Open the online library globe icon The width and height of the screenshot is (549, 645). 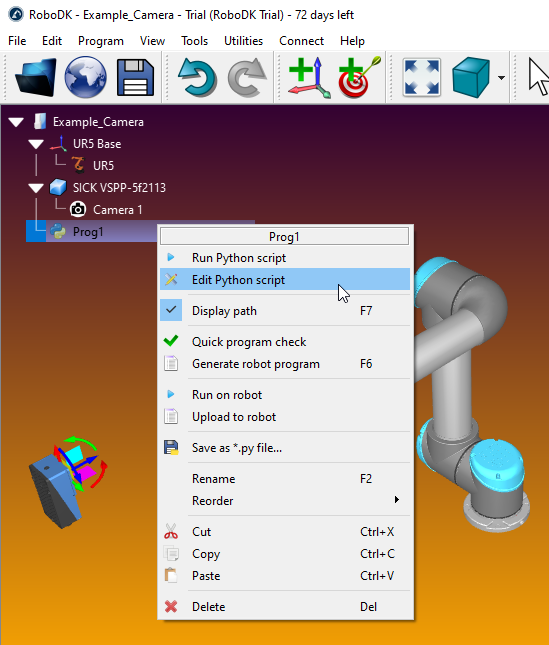click(86, 77)
